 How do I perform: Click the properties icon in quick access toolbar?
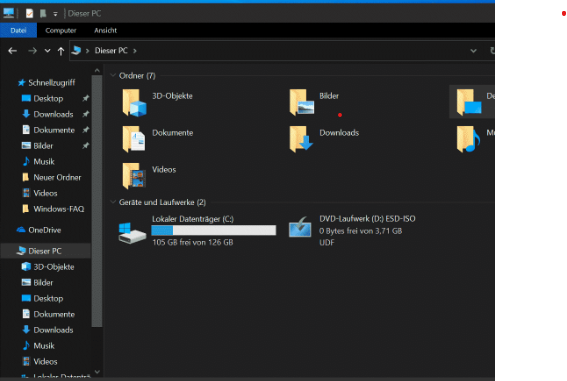pos(29,14)
